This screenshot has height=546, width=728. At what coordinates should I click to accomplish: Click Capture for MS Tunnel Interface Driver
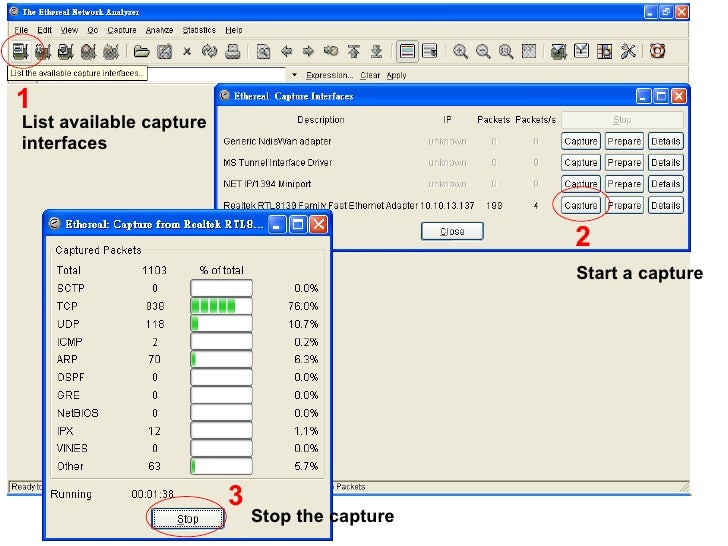pos(580,162)
